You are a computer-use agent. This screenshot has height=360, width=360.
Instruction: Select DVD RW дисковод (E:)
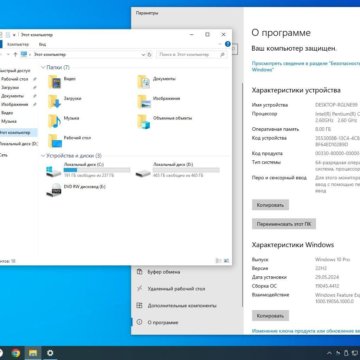[x=76, y=189]
